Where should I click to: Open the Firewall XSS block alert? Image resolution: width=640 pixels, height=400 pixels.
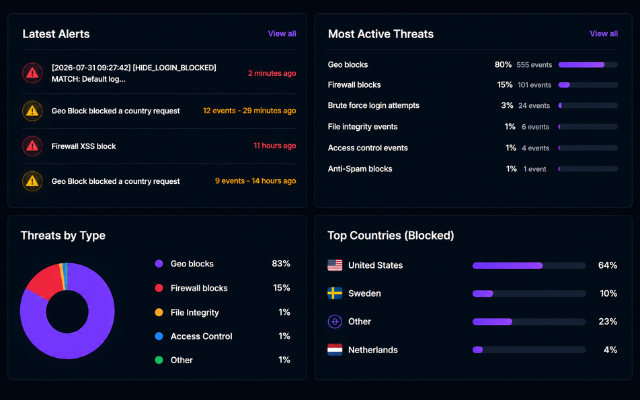pyautogui.click(x=84, y=146)
